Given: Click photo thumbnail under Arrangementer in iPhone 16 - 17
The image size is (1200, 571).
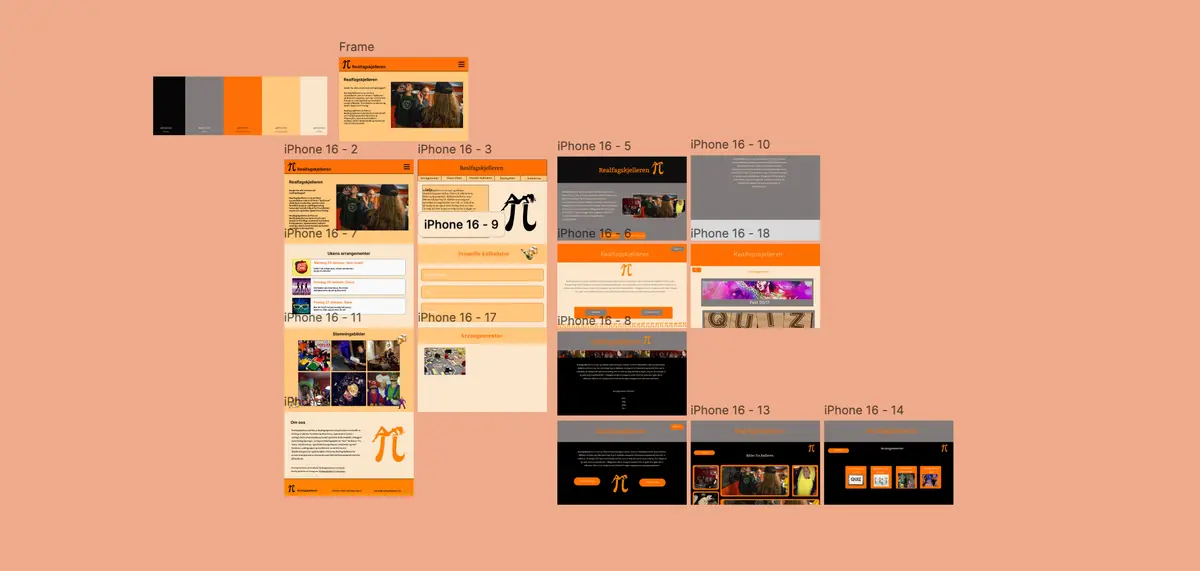Looking at the screenshot, I should [444, 360].
